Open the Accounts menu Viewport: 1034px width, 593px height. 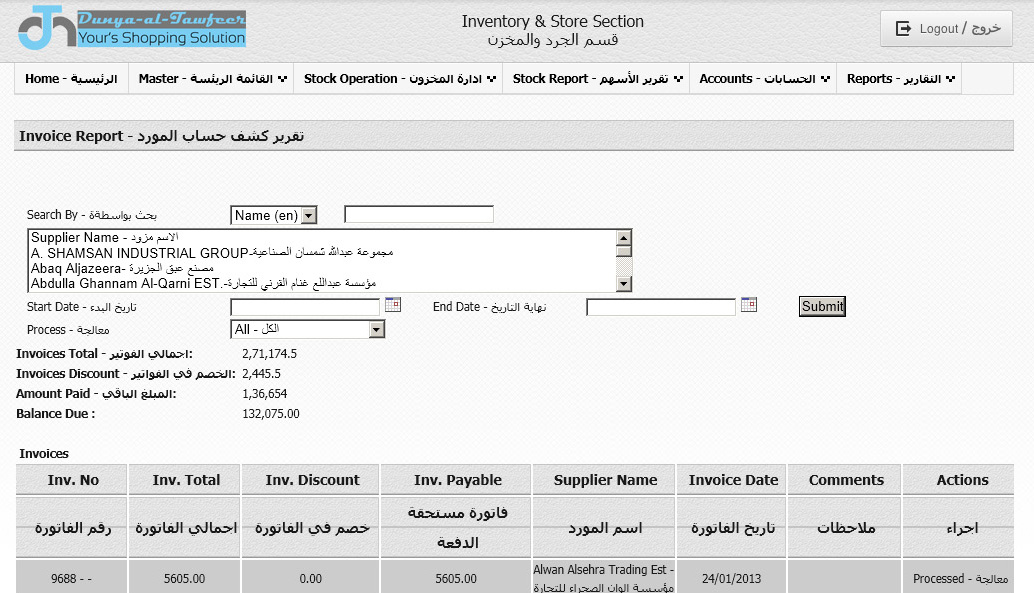(764, 78)
